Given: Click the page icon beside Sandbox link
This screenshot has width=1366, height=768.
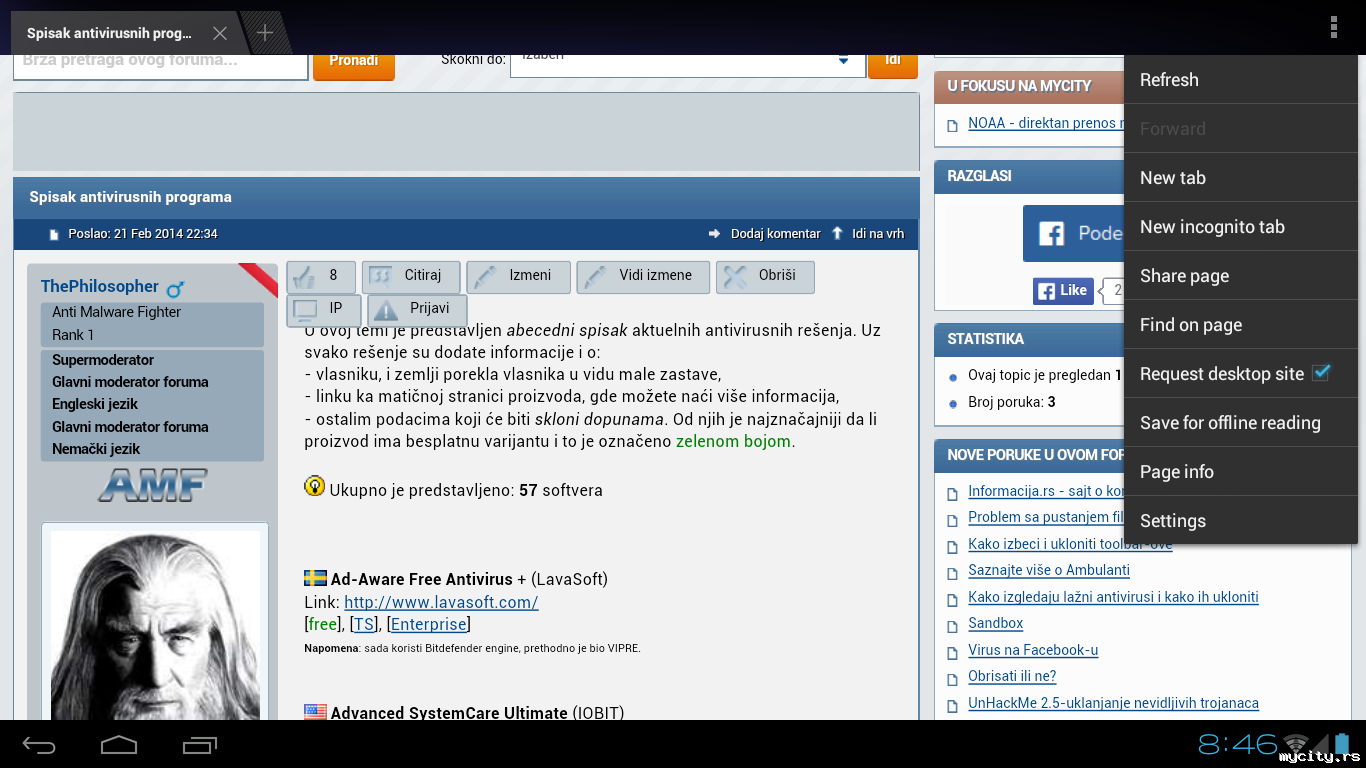Looking at the screenshot, I should tap(952, 625).
